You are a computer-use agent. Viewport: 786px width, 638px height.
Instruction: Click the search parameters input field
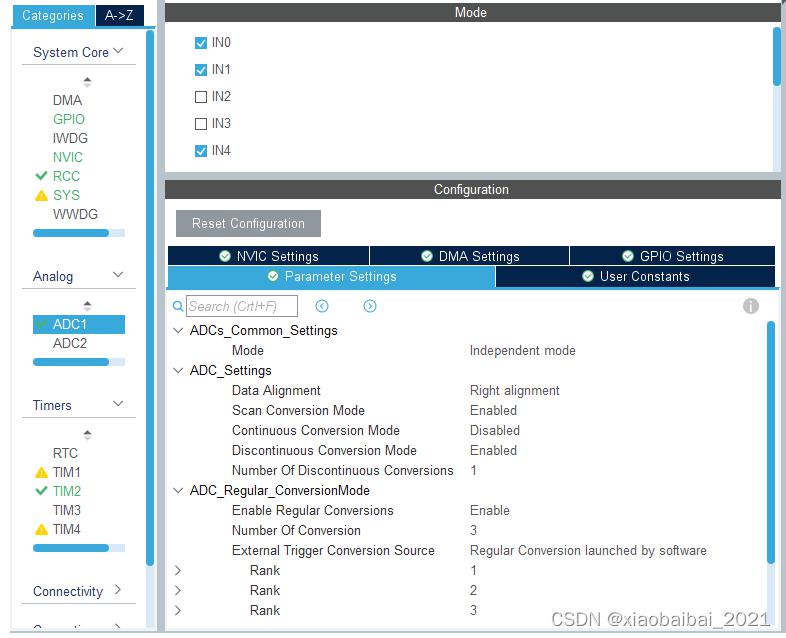click(x=245, y=306)
